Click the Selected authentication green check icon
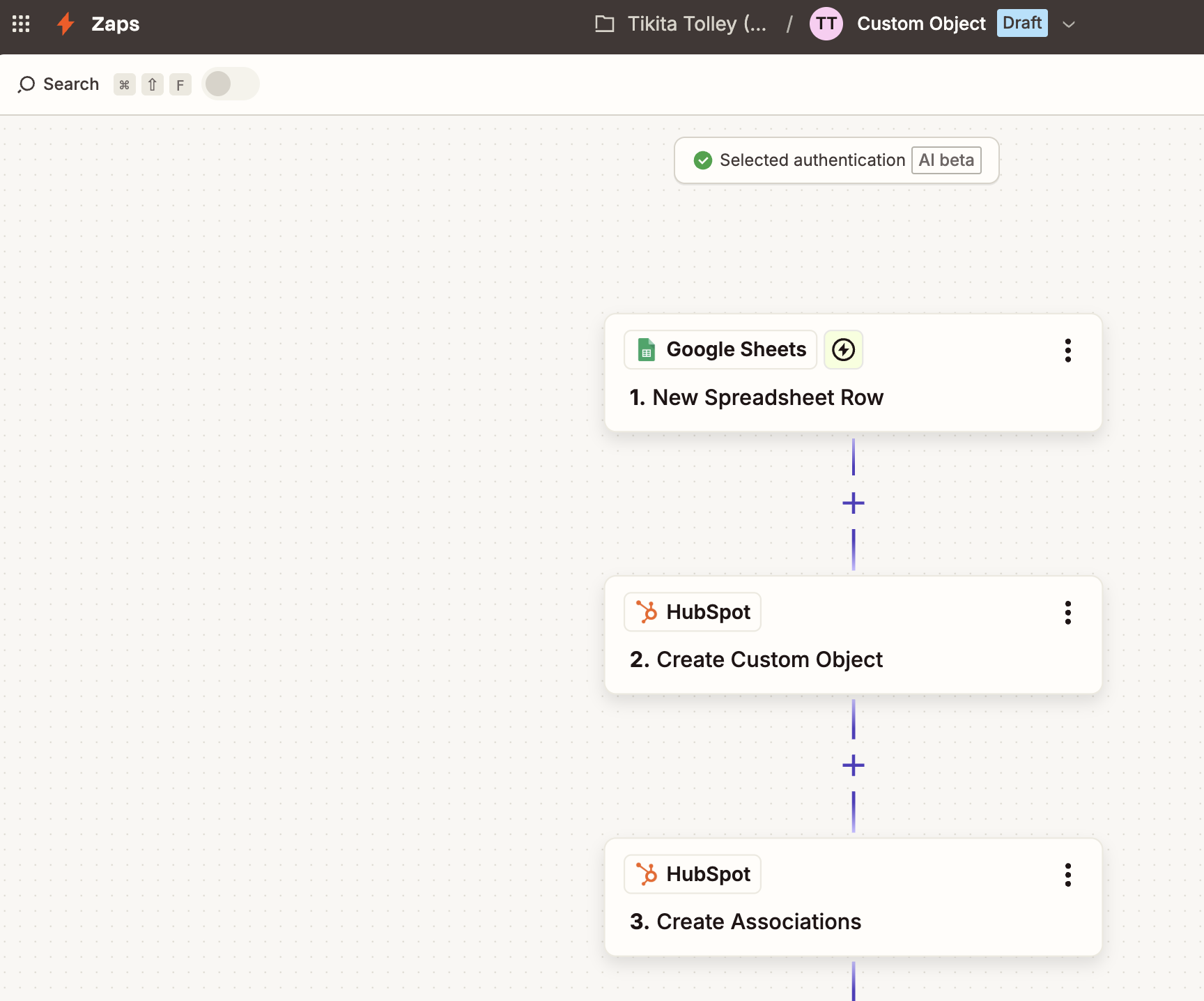 pyautogui.click(x=703, y=160)
